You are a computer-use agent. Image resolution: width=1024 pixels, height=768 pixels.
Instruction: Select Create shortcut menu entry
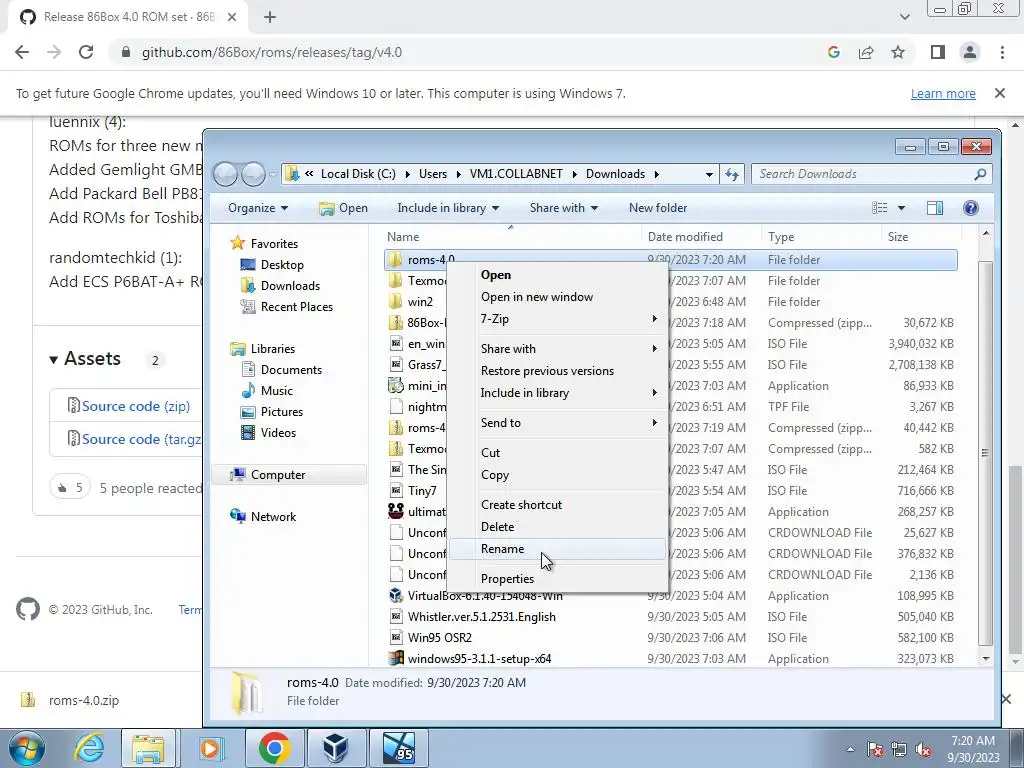pos(557,505)
